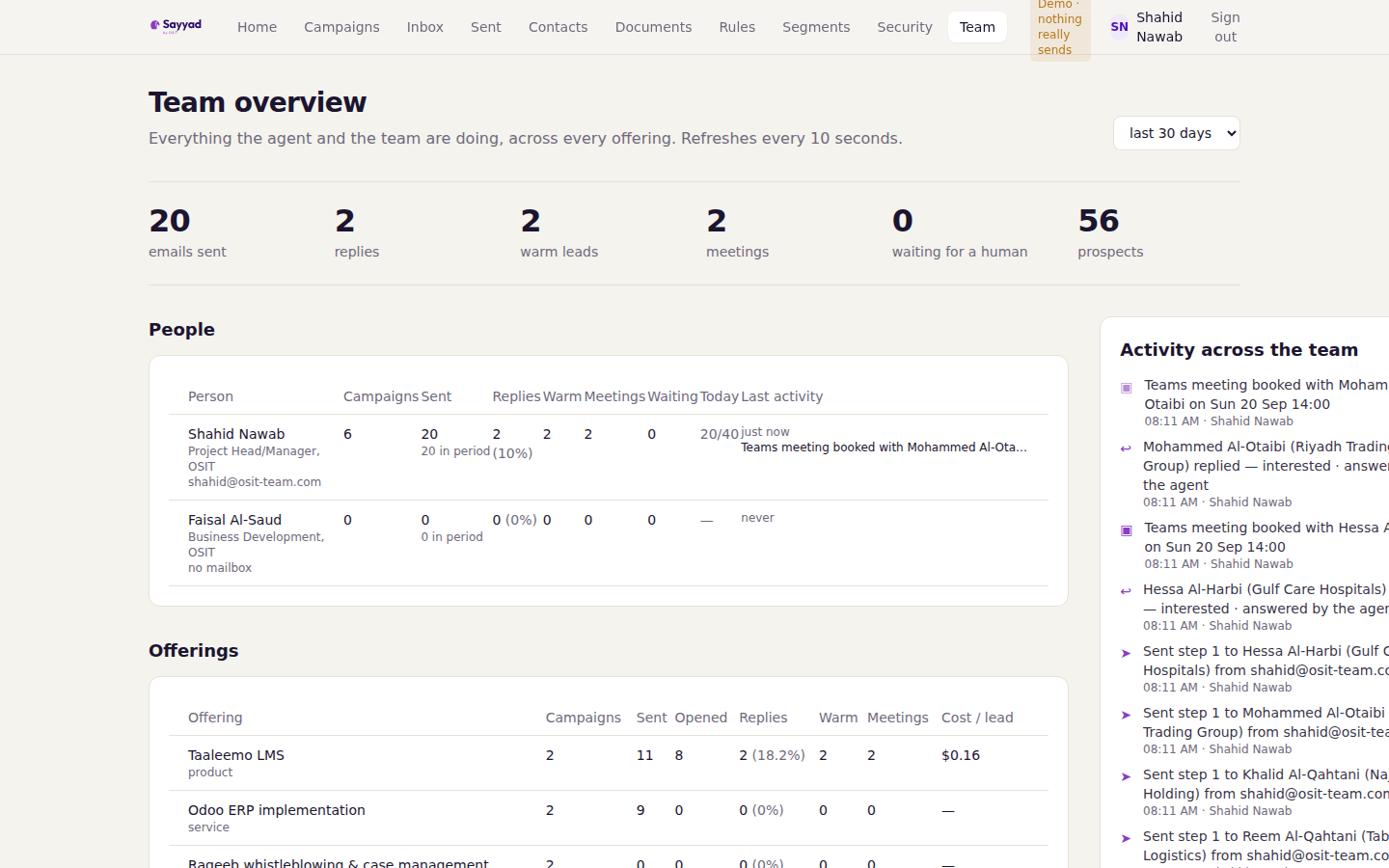Click the Odoo ERP implementation offering
1389x868 pixels.
[x=276, y=810]
